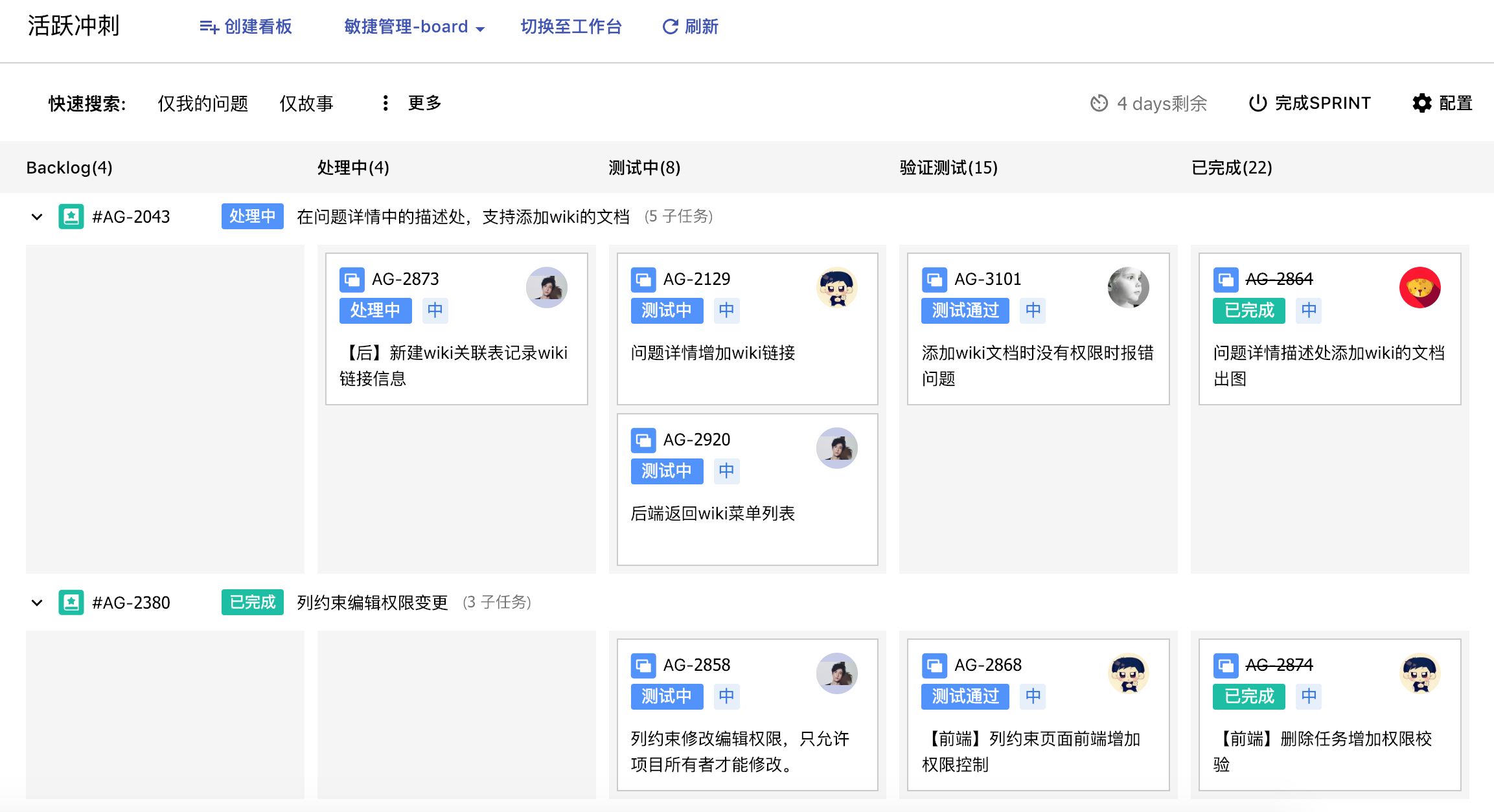1494x812 pixels.
Task: Click 4 days剩余 remaining label
Action: 1162,103
